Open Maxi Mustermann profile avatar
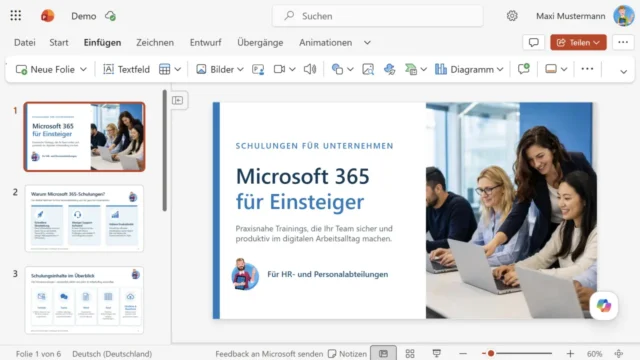640x360 pixels. 624,16
